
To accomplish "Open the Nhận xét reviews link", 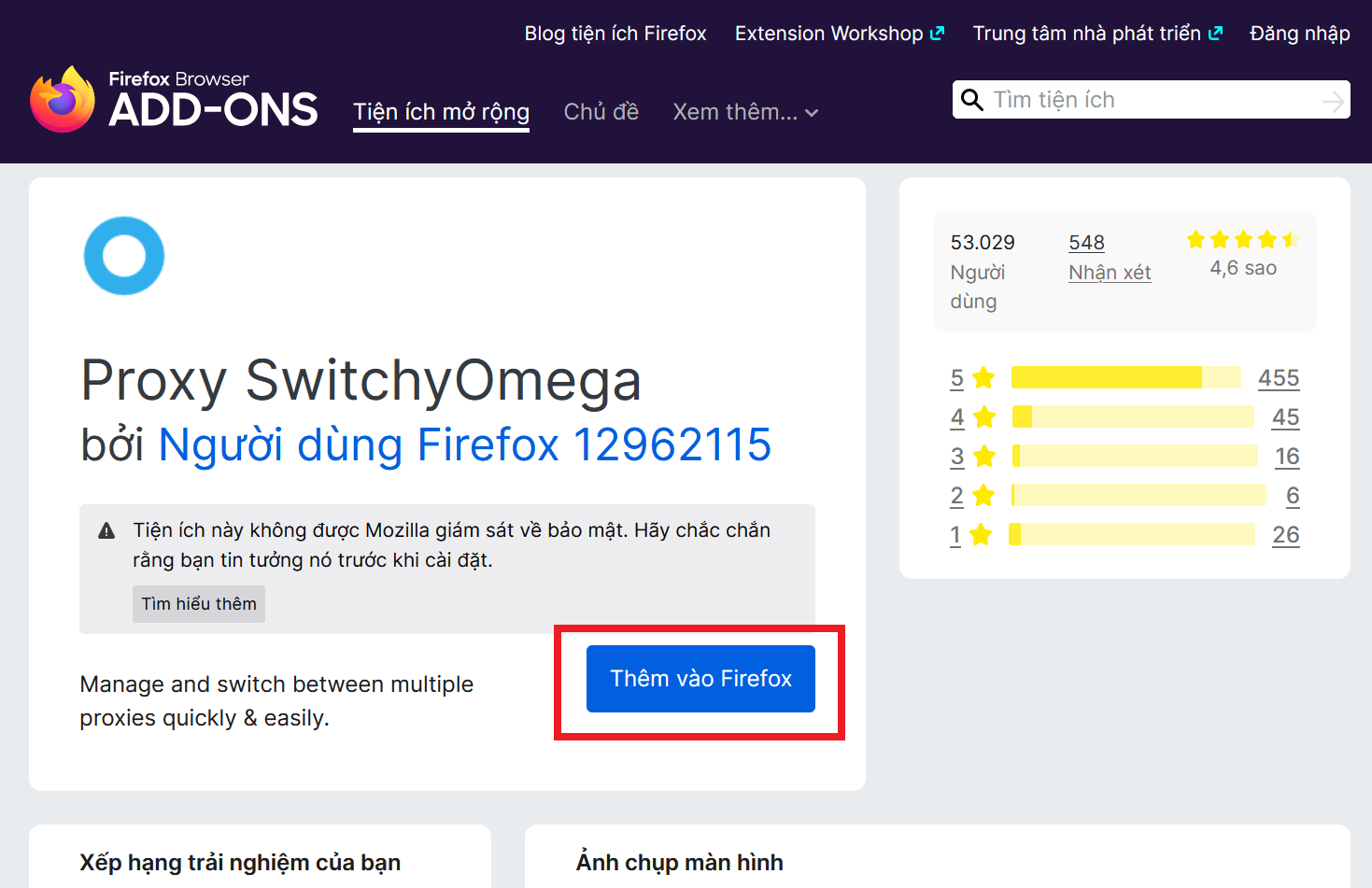I will point(1110,273).
